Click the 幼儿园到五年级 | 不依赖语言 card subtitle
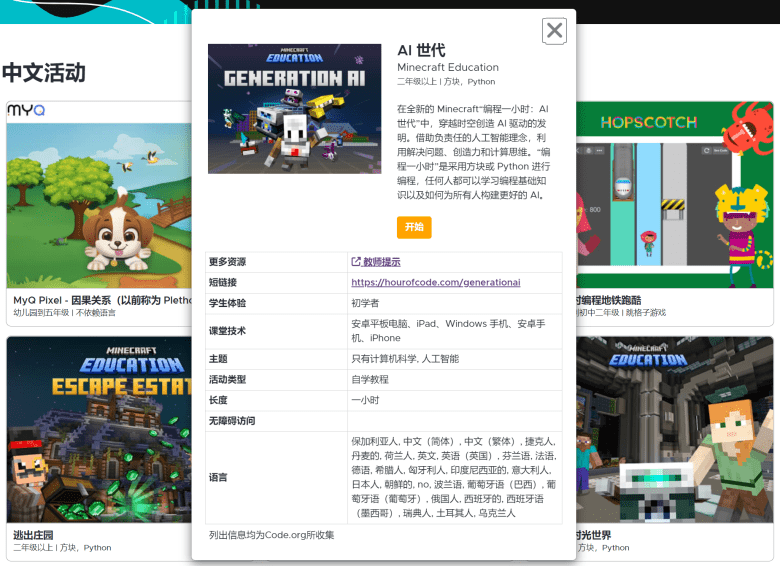 [x=64, y=312]
